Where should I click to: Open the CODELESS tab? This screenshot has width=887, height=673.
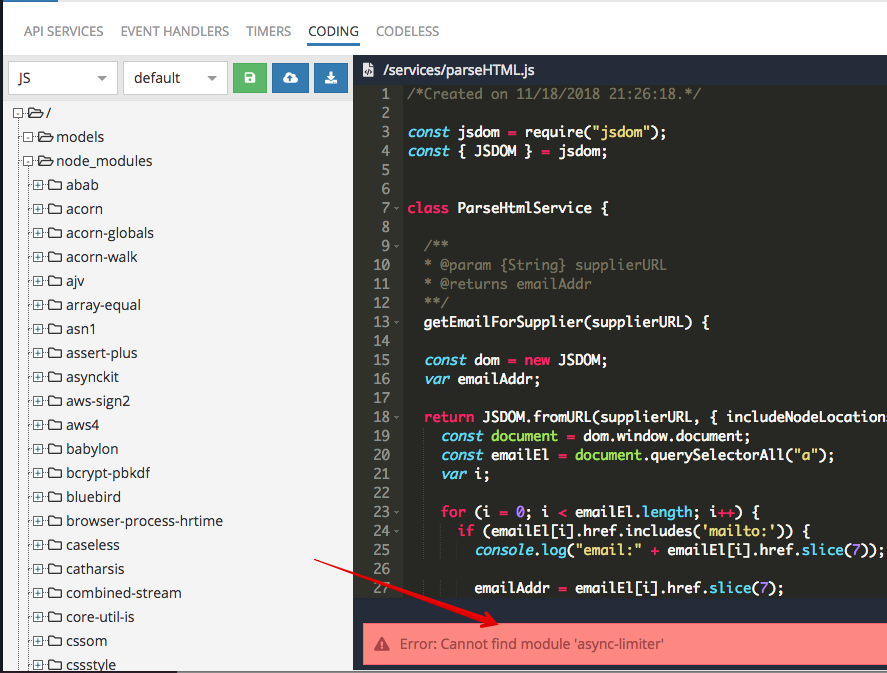407,31
